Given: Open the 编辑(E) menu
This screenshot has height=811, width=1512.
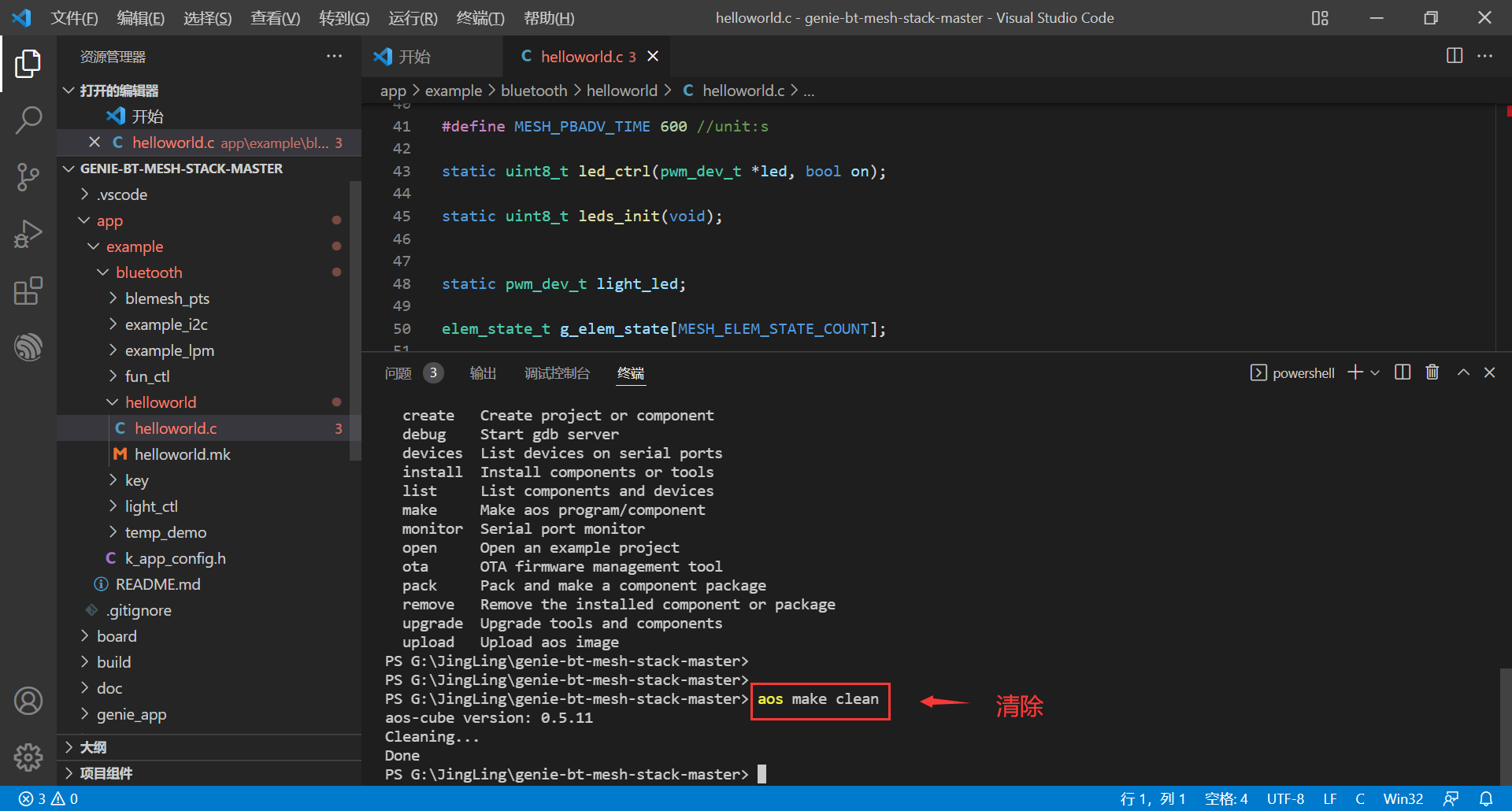Looking at the screenshot, I should (140, 17).
